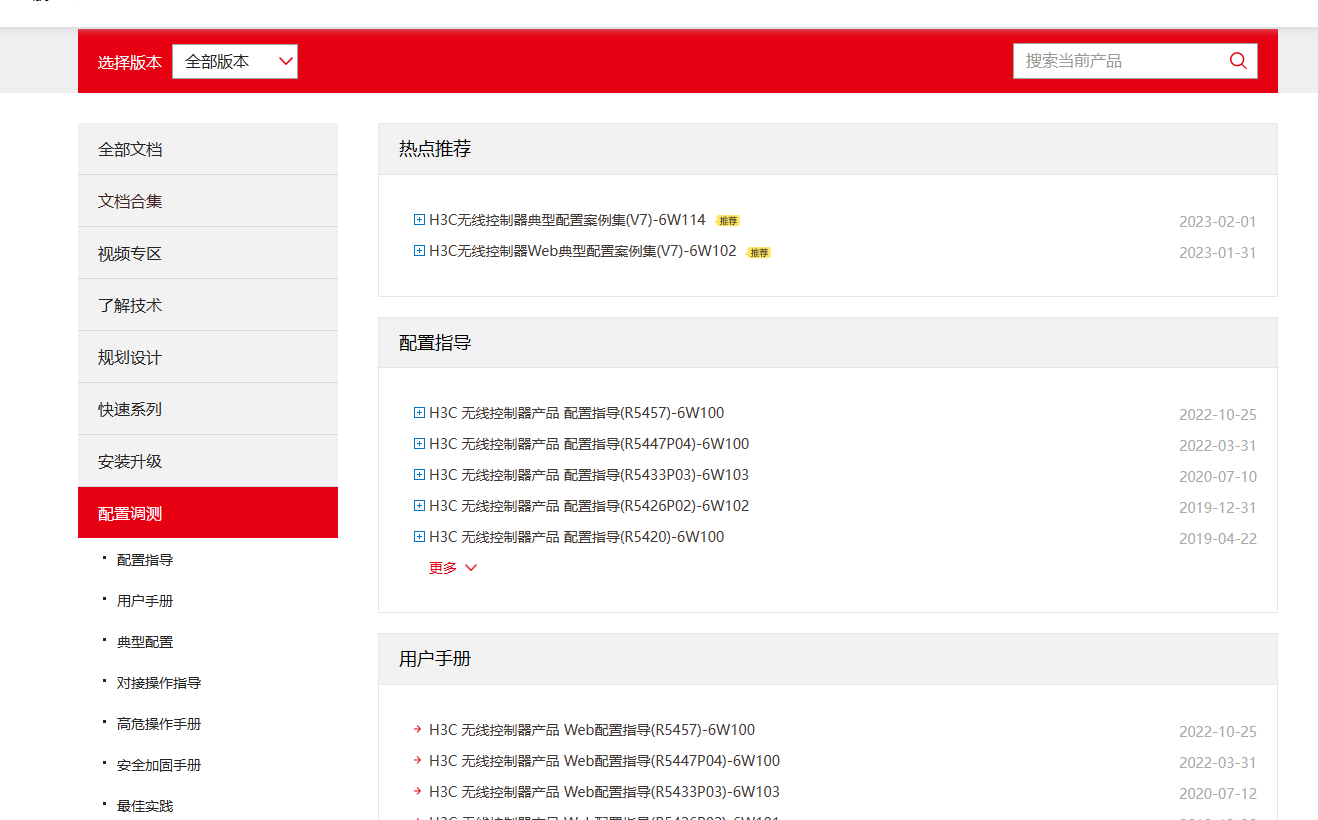The height and width of the screenshot is (820, 1318).
Task: Open H3C无线控制器Web典型配置案例集(V7)-6W102 link
Action: click(x=583, y=251)
